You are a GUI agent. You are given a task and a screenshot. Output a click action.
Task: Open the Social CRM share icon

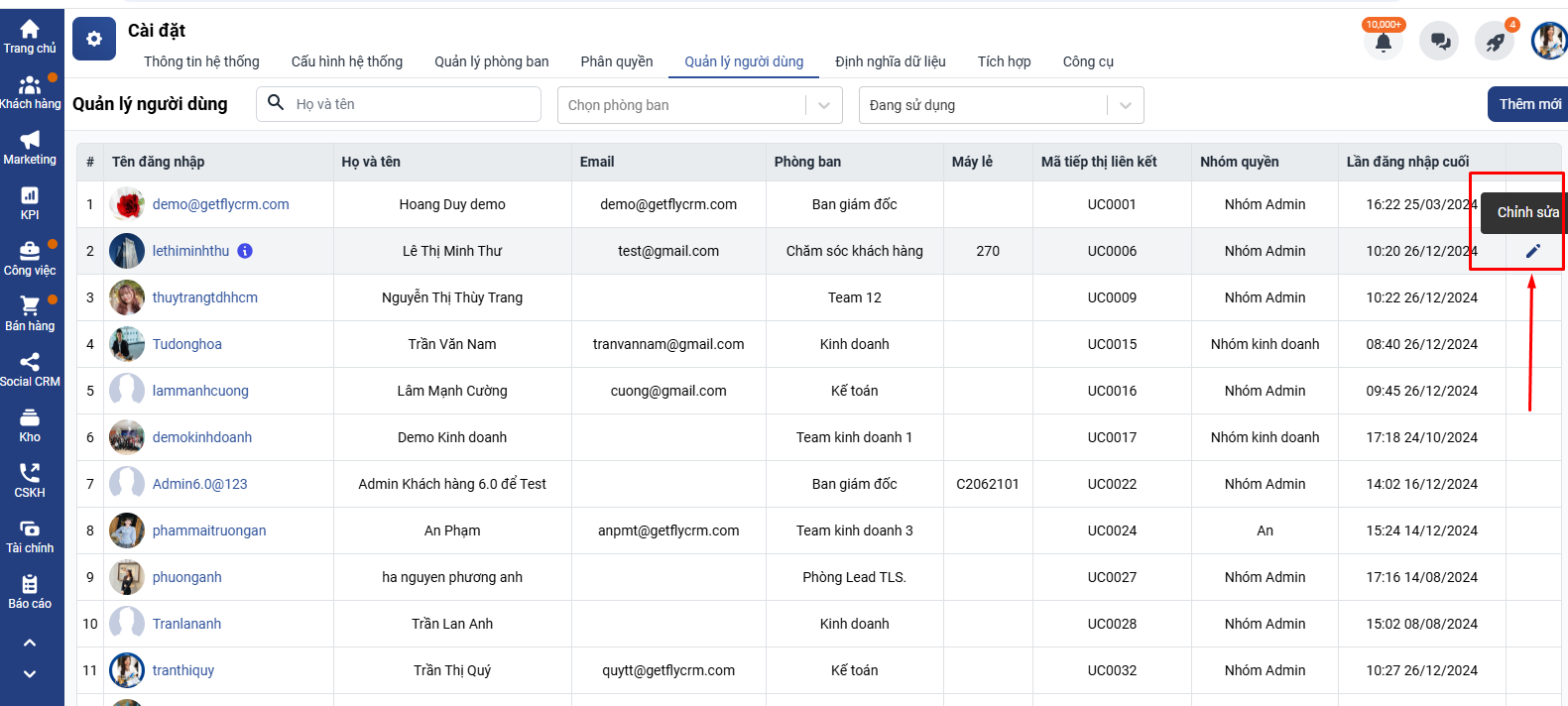[x=30, y=369]
